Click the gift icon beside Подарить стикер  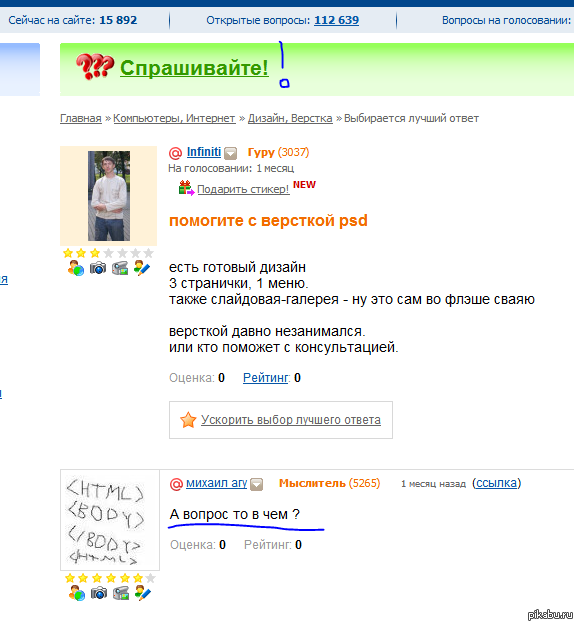click(186, 188)
